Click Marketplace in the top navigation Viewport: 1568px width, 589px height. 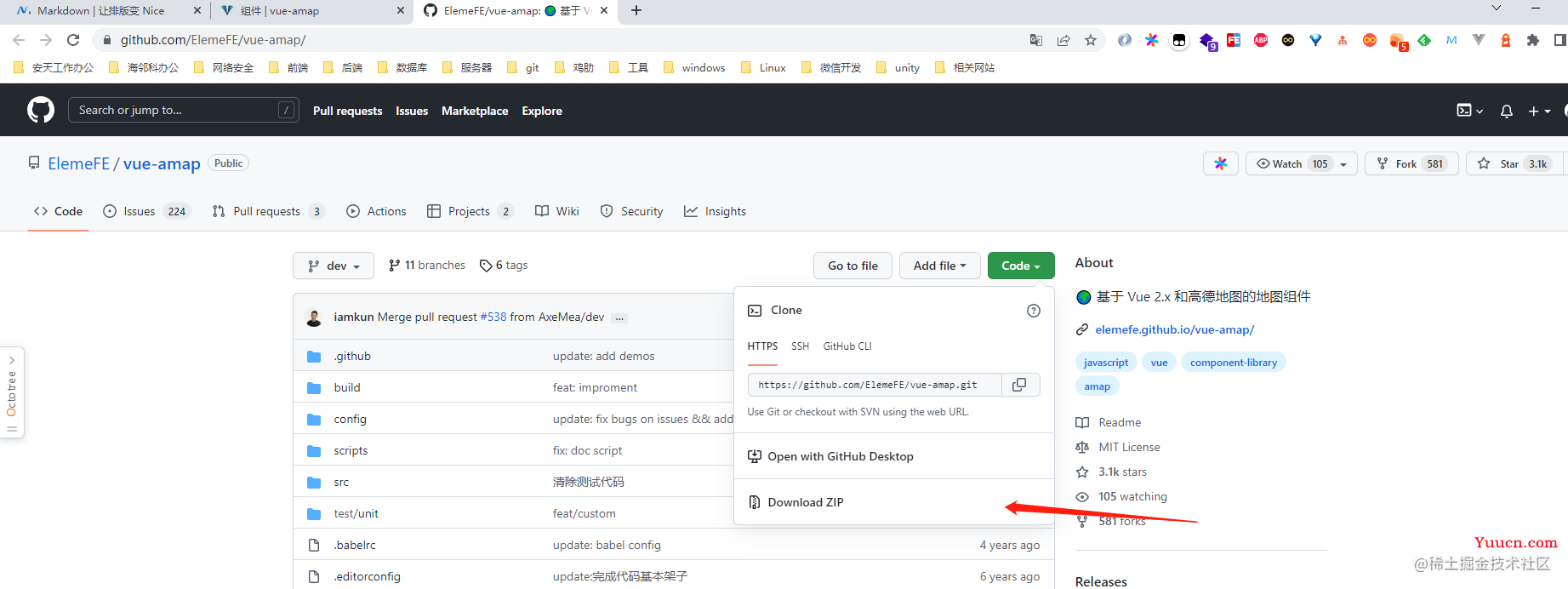pos(475,111)
